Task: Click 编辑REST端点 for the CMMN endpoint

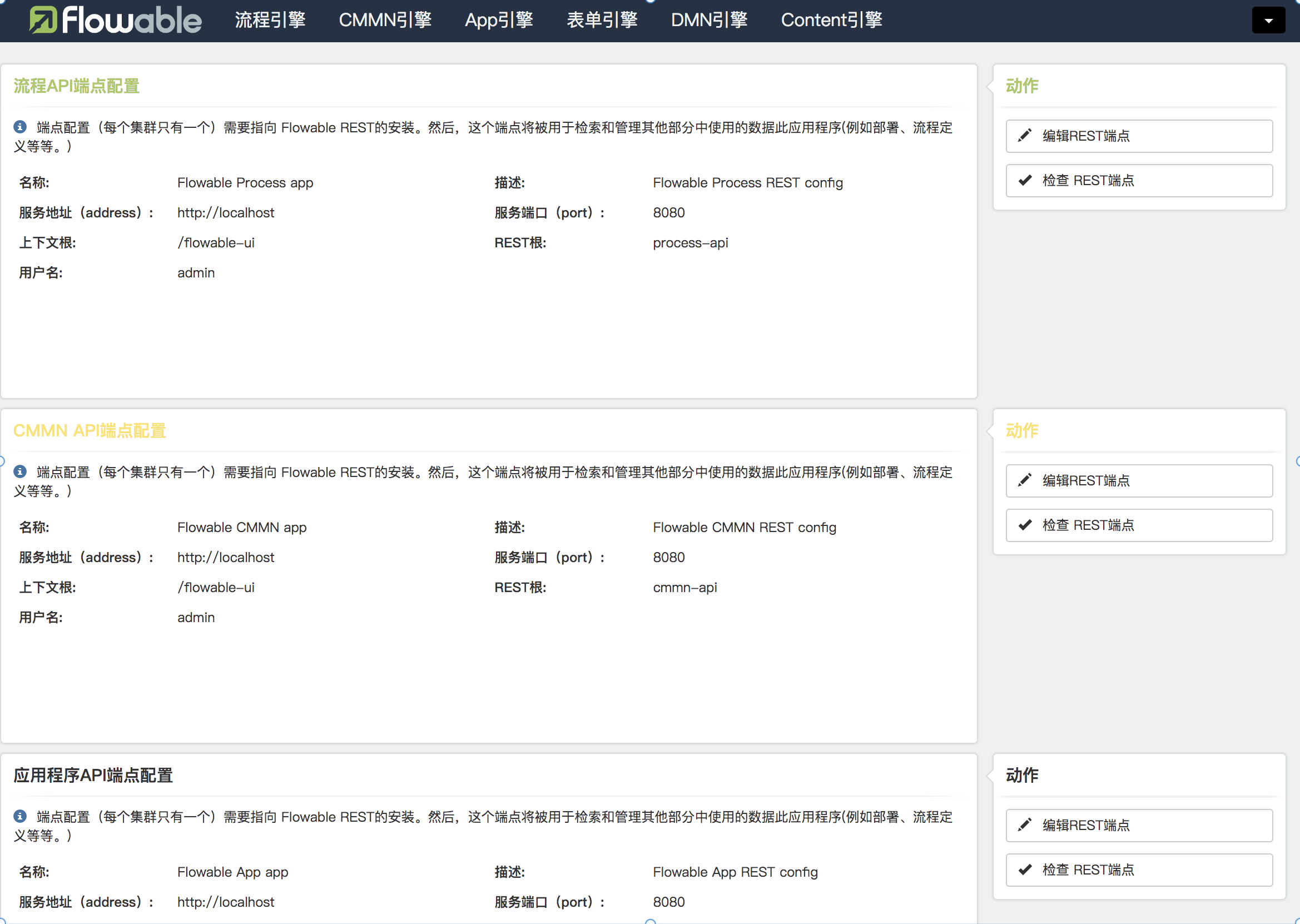Action: (1139, 481)
